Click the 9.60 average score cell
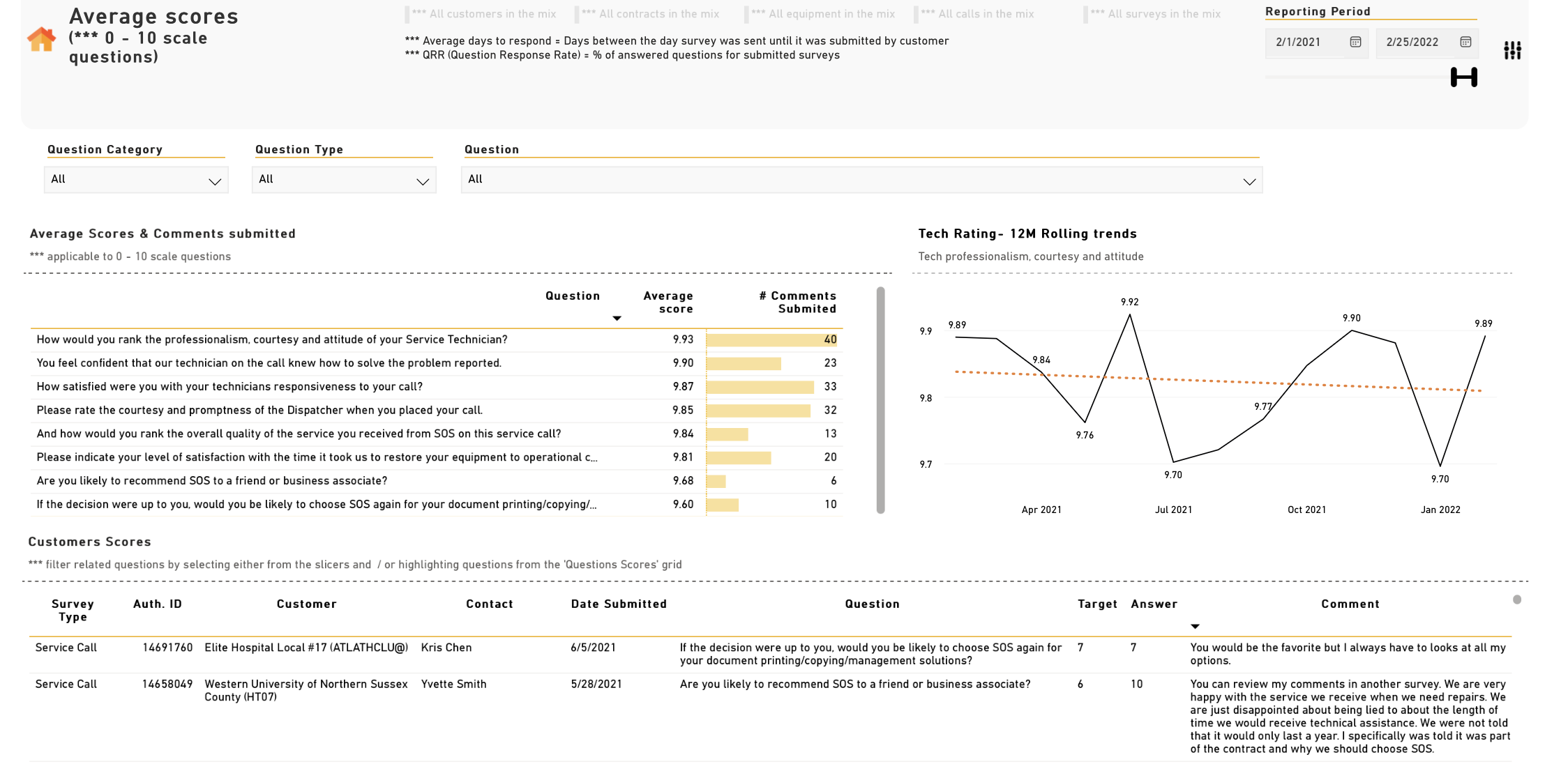Screen dimensions: 1568x764 tap(683, 505)
